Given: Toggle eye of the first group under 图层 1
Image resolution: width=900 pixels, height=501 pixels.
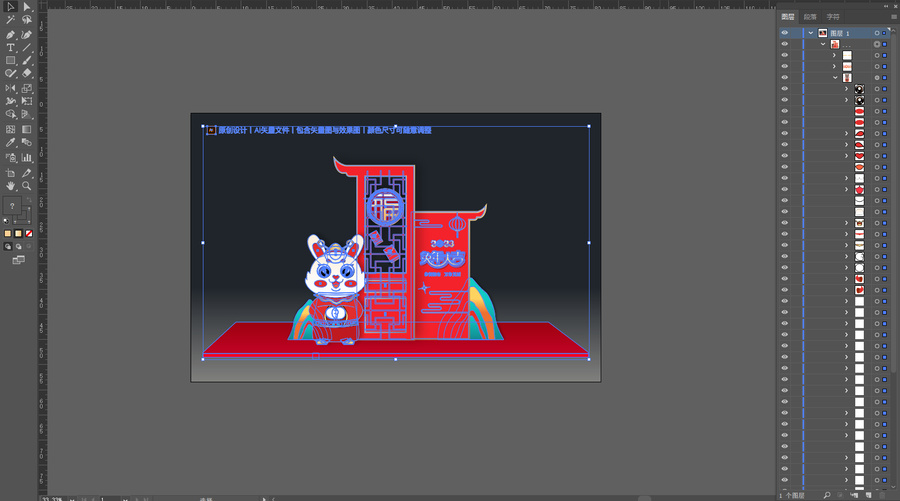Looking at the screenshot, I should tap(785, 44).
